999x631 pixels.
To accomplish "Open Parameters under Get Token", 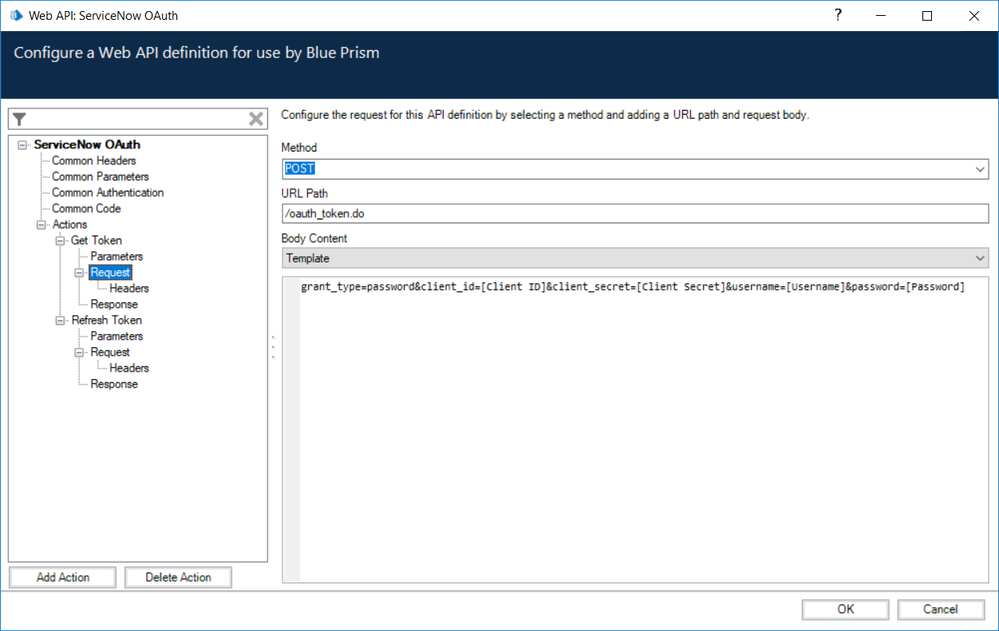I will point(117,256).
